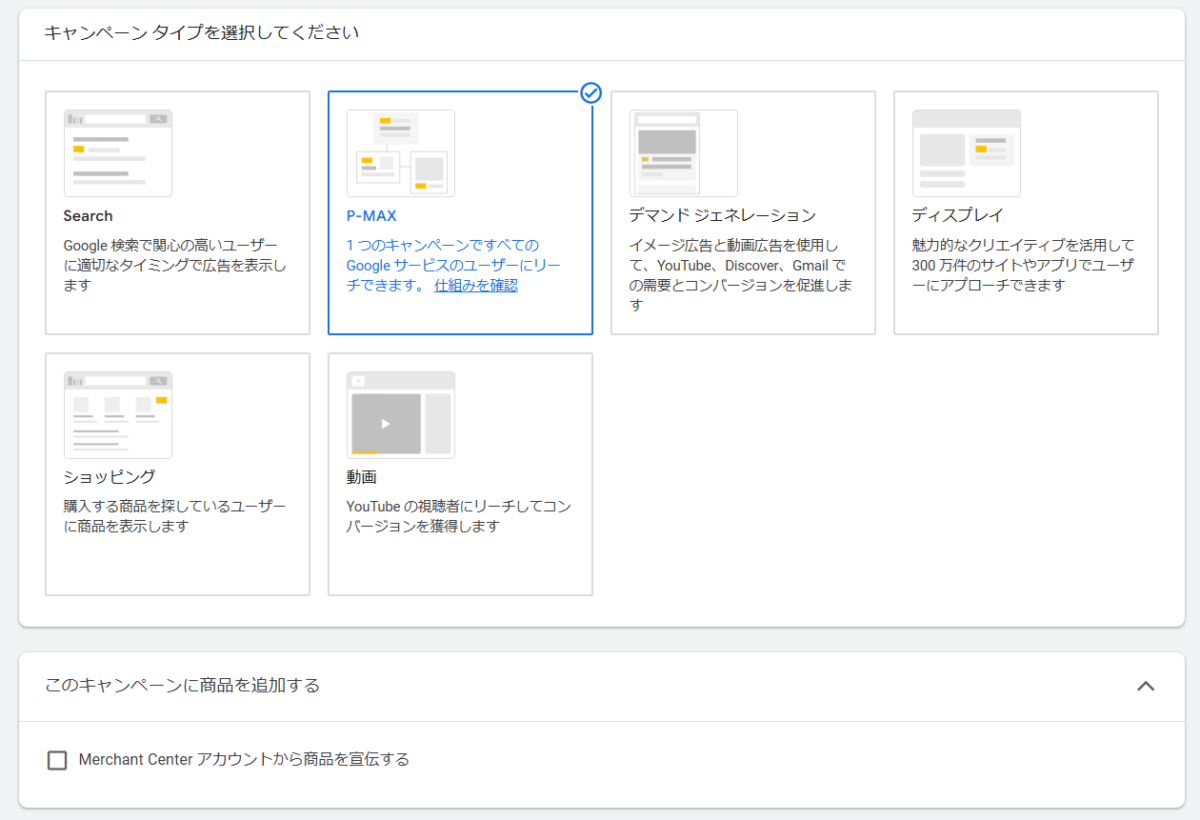The image size is (1200, 820).
Task: Click the このキャンペーンに商品を追加する heading text
Action: click(x=182, y=686)
